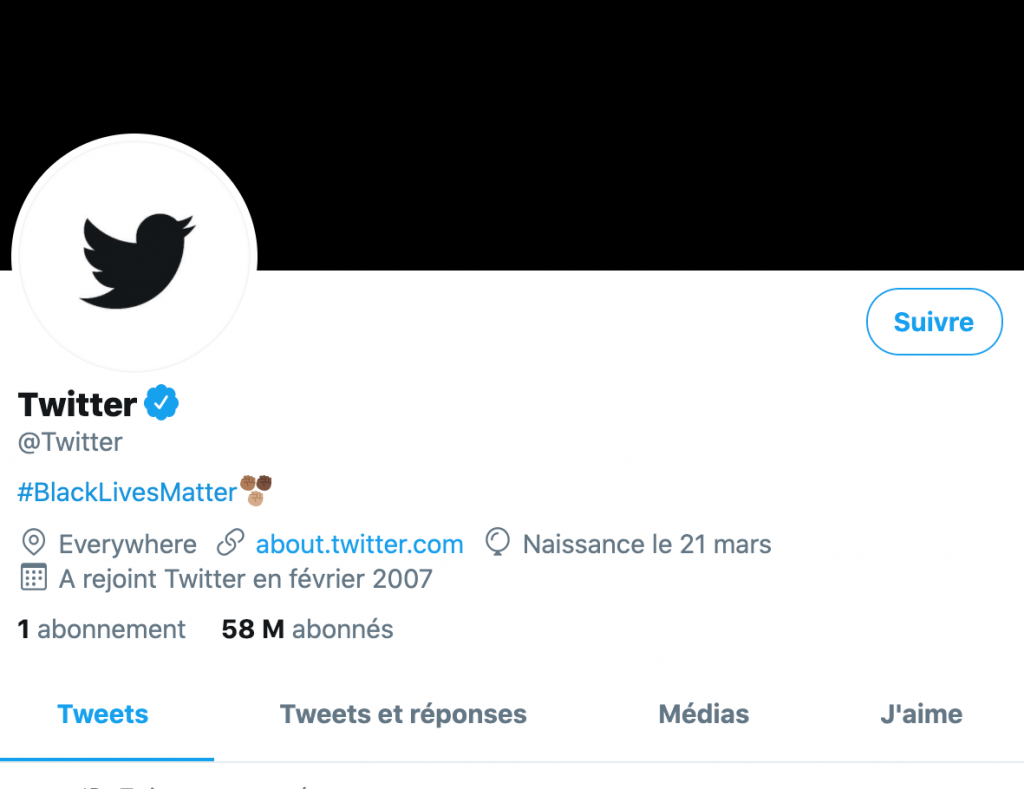Image resolution: width=1024 pixels, height=789 pixels.
Task: Click the birthday balloon icon
Action: point(497,544)
